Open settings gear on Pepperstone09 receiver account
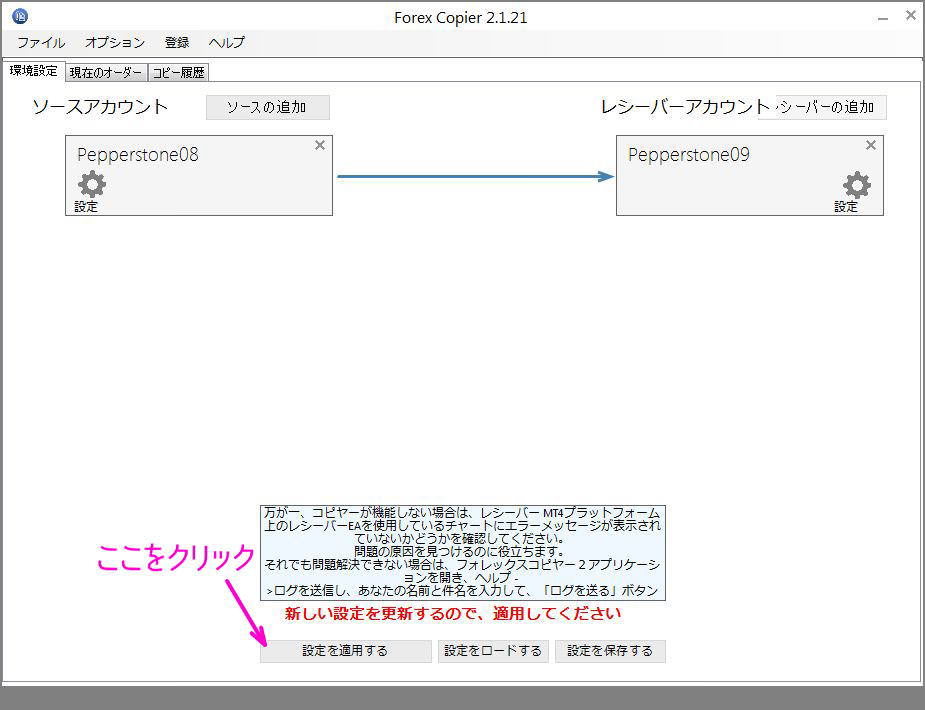The height and width of the screenshot is (710, 925). coord(855,185)
